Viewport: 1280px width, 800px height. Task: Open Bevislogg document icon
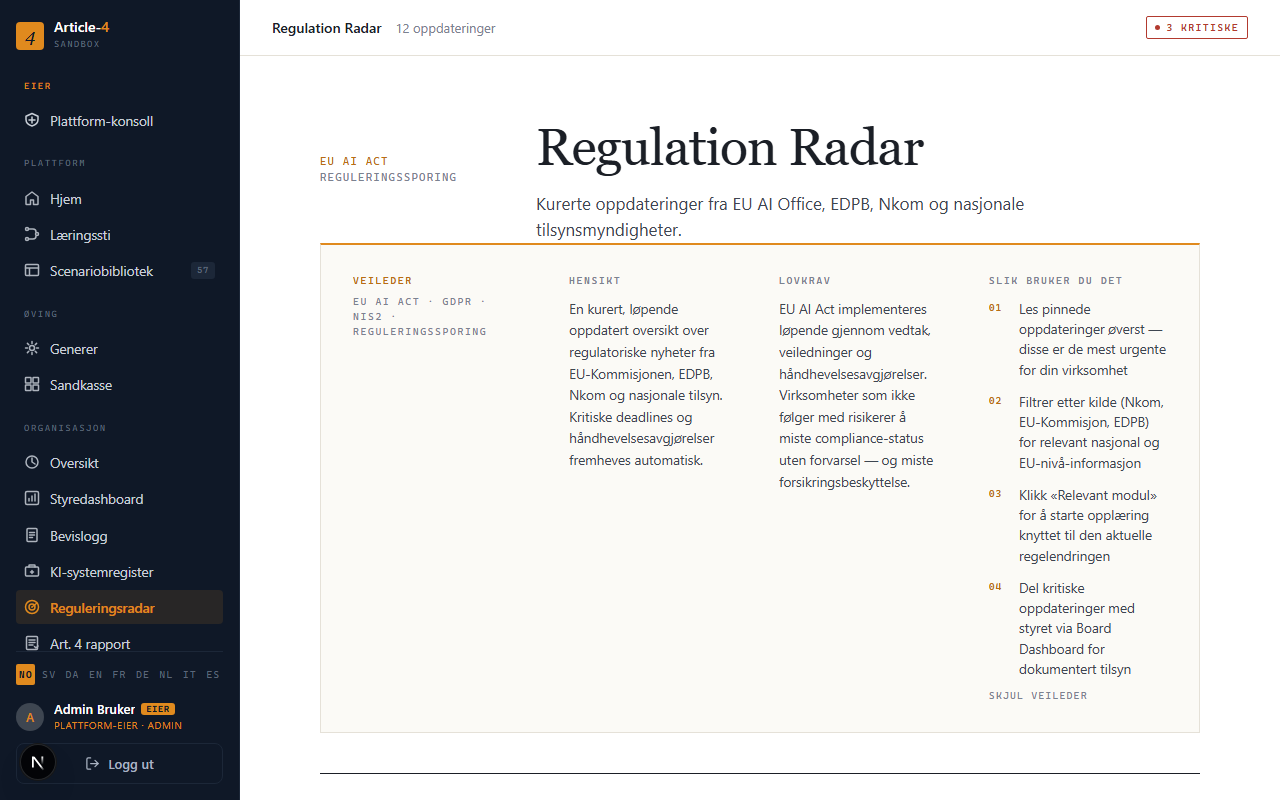(x=32, y=536)
